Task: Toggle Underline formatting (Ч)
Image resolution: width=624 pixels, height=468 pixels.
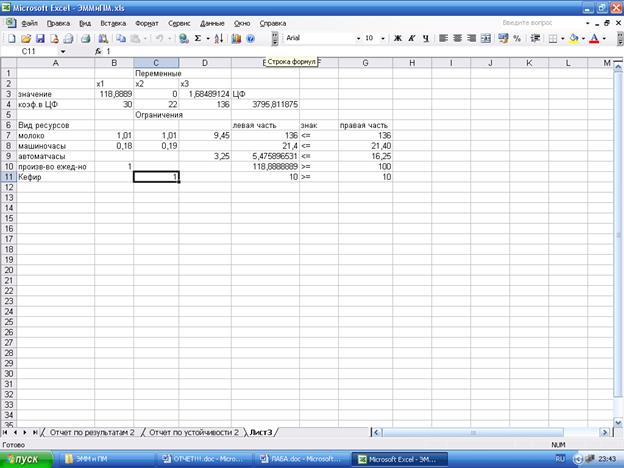Action: 427,38
